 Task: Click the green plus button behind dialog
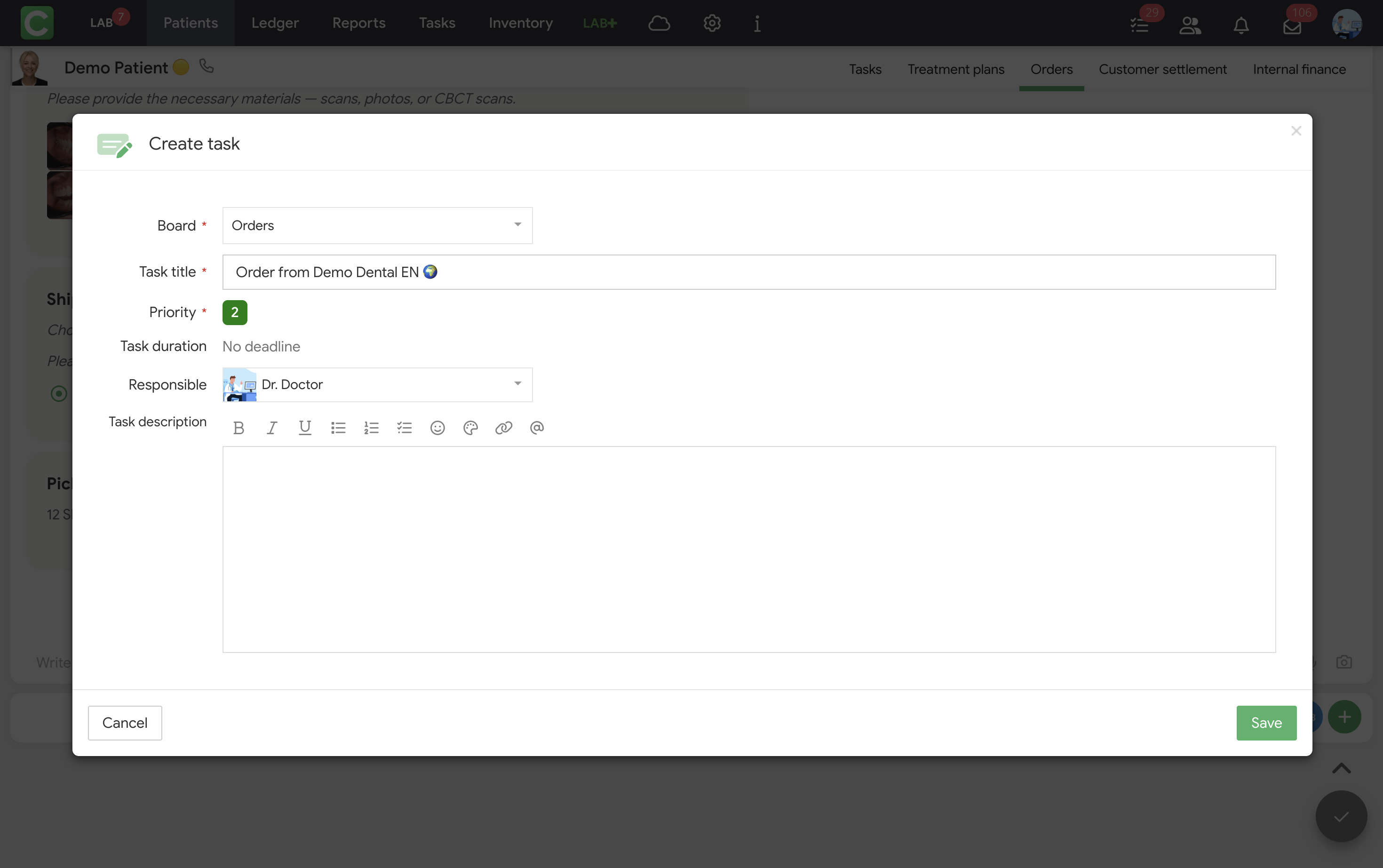[1344, 717]
